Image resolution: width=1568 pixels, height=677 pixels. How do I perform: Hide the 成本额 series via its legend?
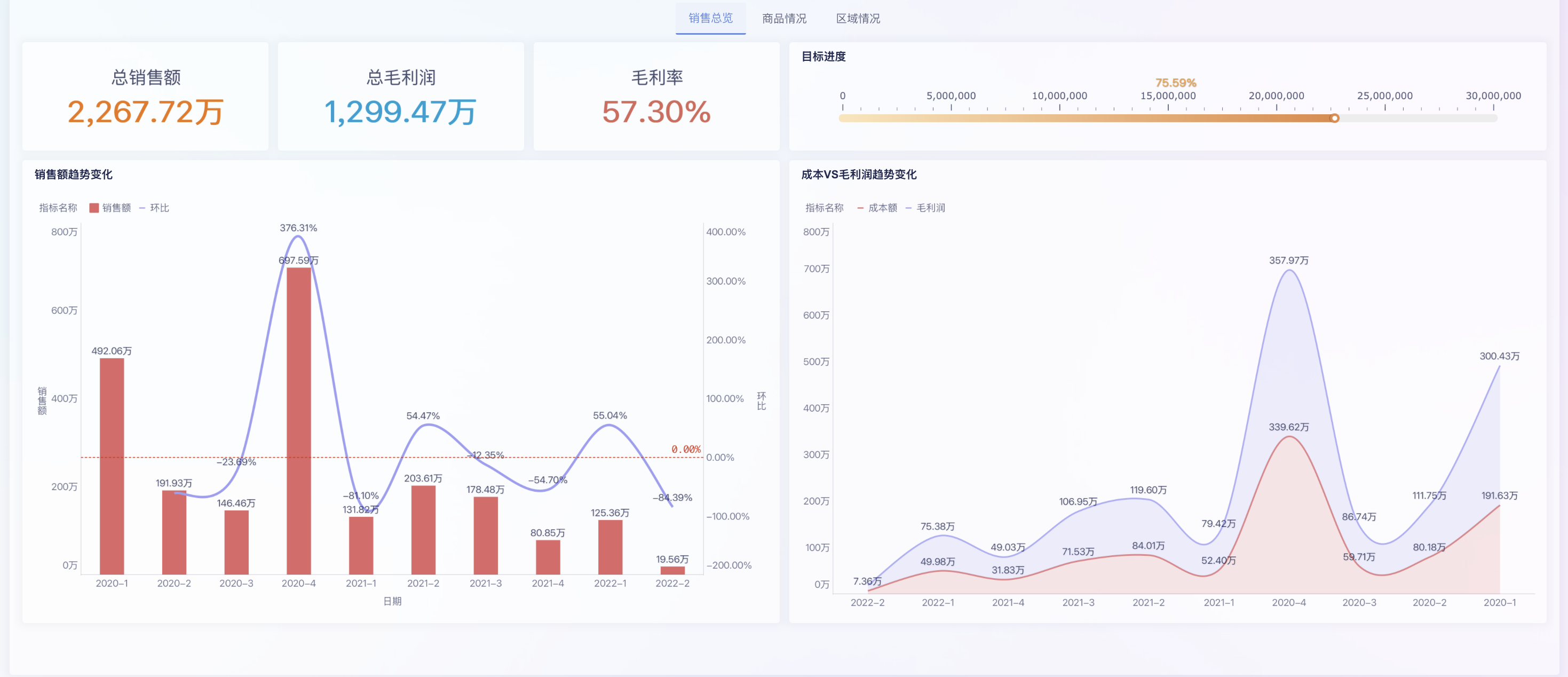click(x=884, y=208)
